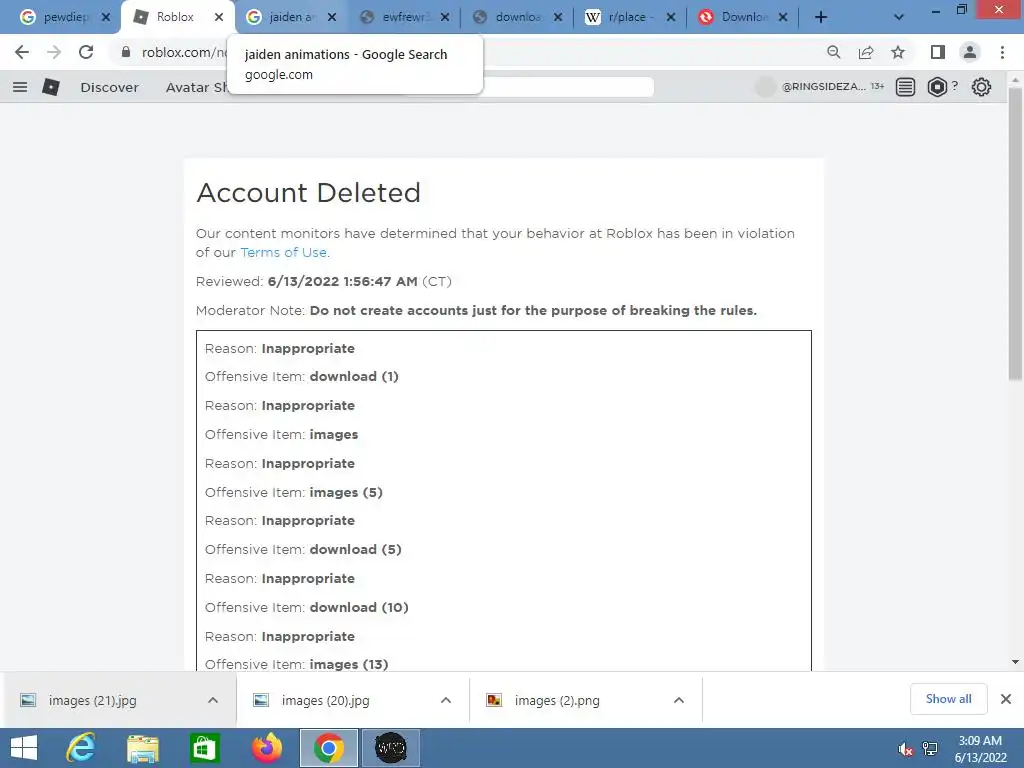Image resolution: width=1024 pixels, height=768 pixels.
Task: Reload the Roblox page
Action: pos(86,52)
